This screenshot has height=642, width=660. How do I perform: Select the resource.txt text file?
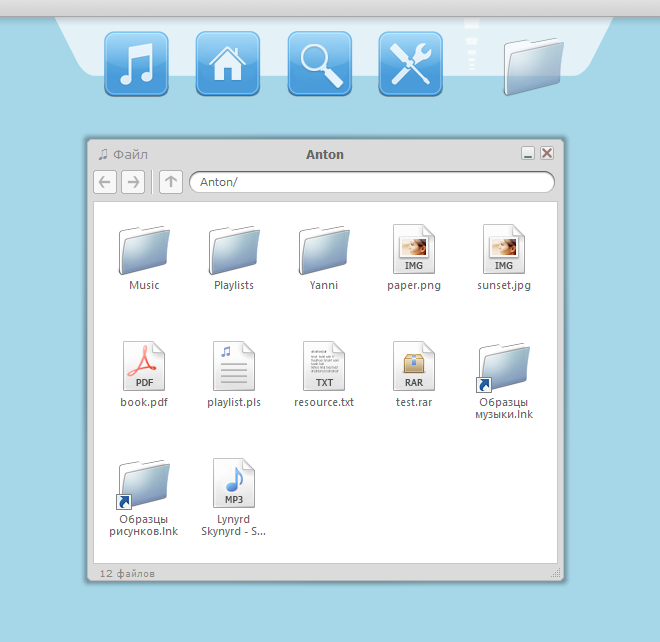pyautogui.click(x=323, y=367)
